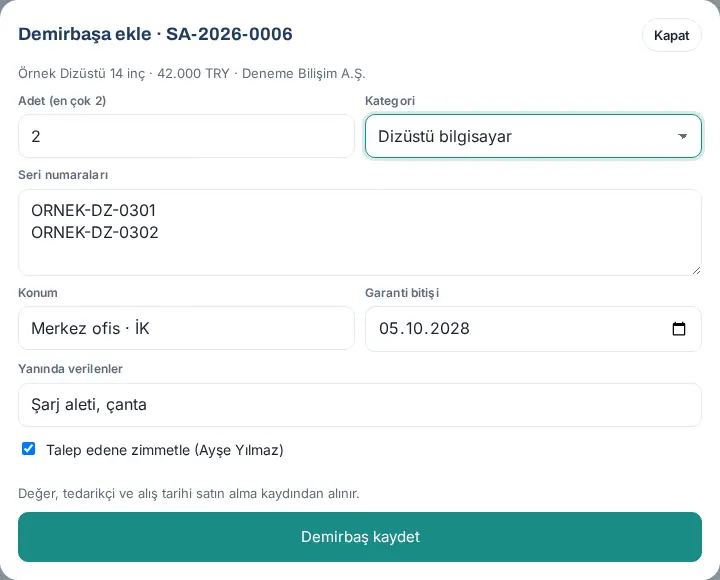Open the Kategori dropdown showing Dizüstü bilgisayar
This screenshot has width=720, height=580.
click(x=533, y=136)
